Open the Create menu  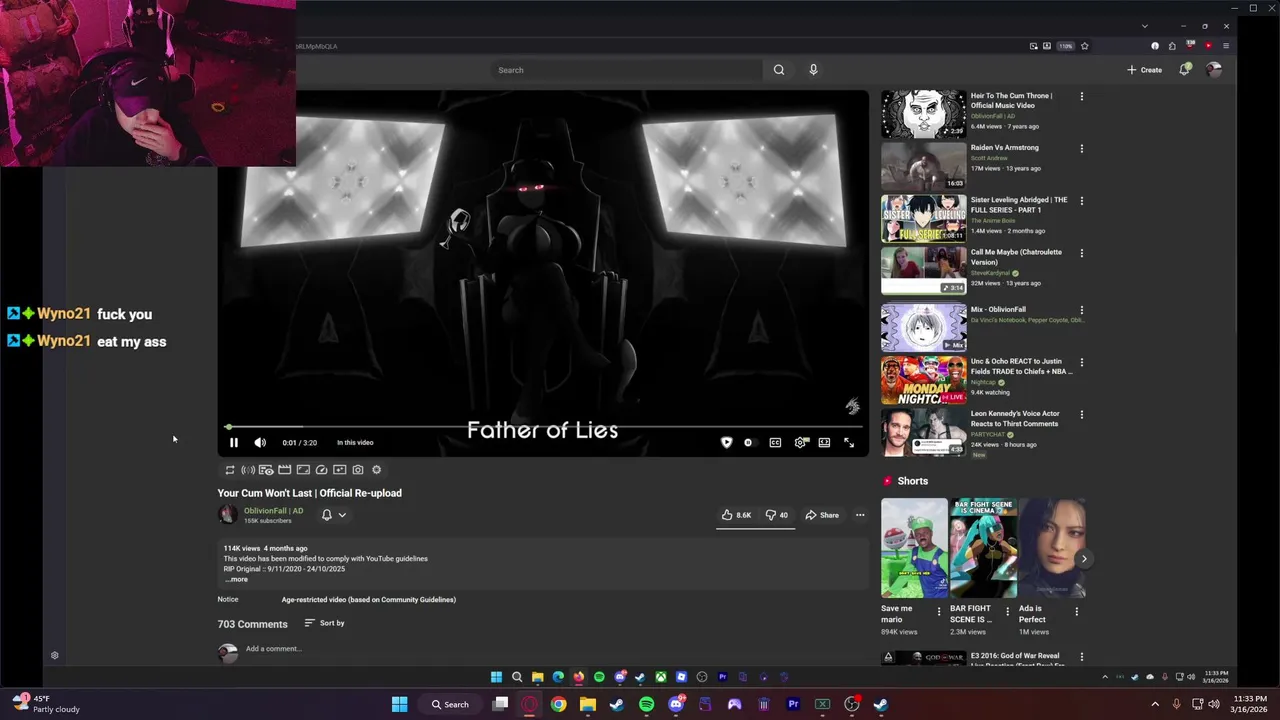point(1144,70)
